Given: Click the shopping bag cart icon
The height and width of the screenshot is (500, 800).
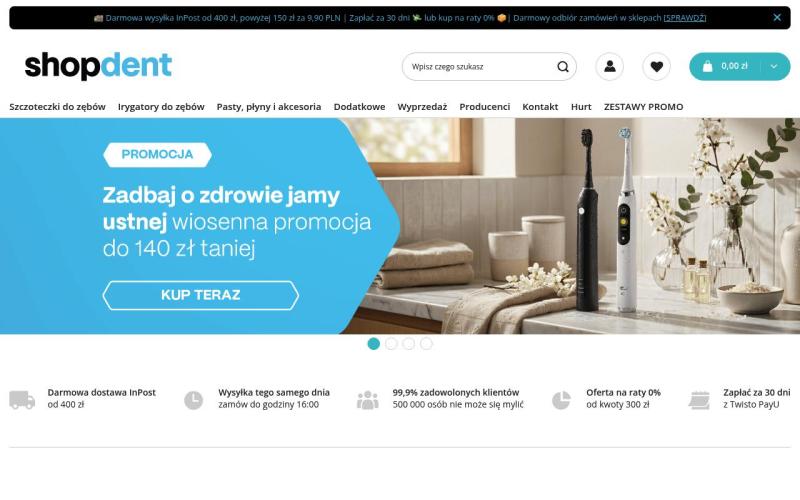Looking at the screenshot, I should [x=707, y=66].
